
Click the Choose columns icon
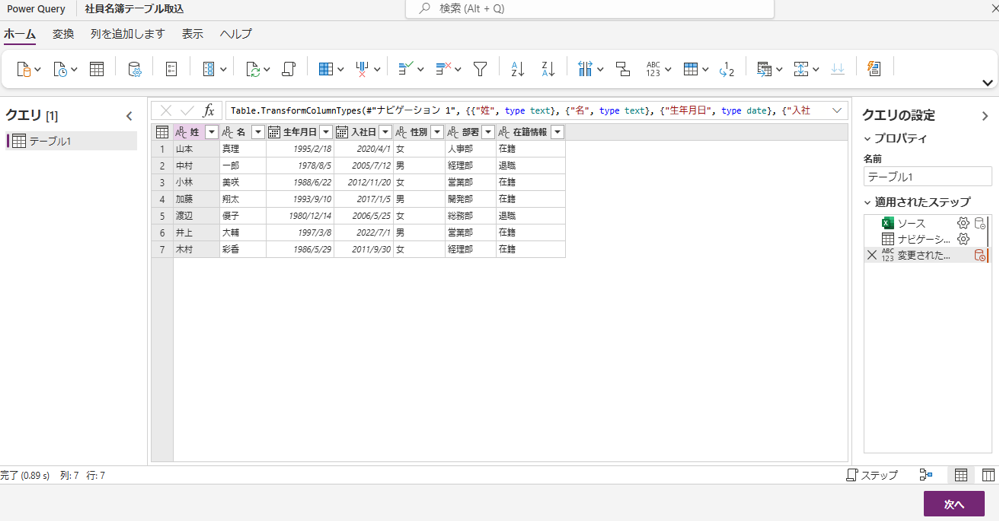tap(326, 69)
